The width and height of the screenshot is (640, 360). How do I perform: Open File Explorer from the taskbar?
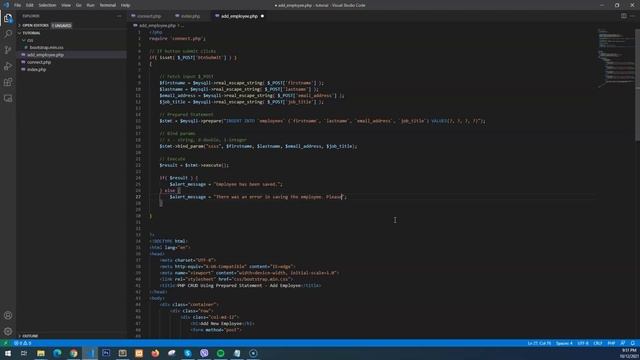pyautogui.click(x=40, y=353)
